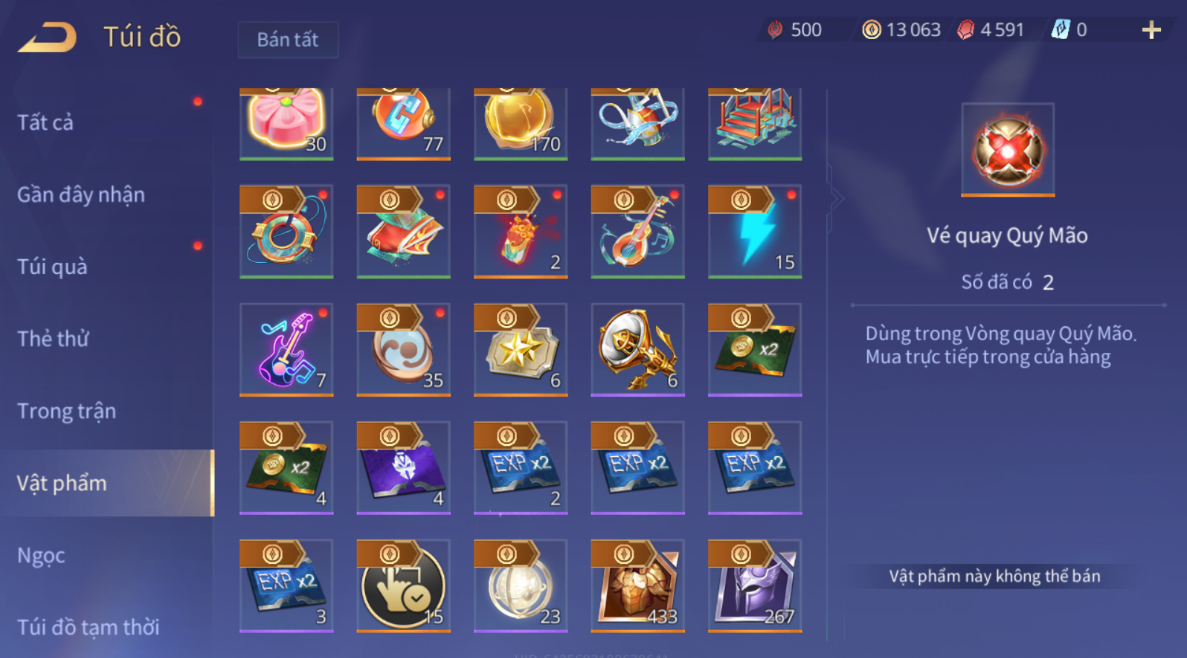Click the Vé quay Quý Mão preview image
This screenshot has height=658, width=1187.
pos(1008,150)
